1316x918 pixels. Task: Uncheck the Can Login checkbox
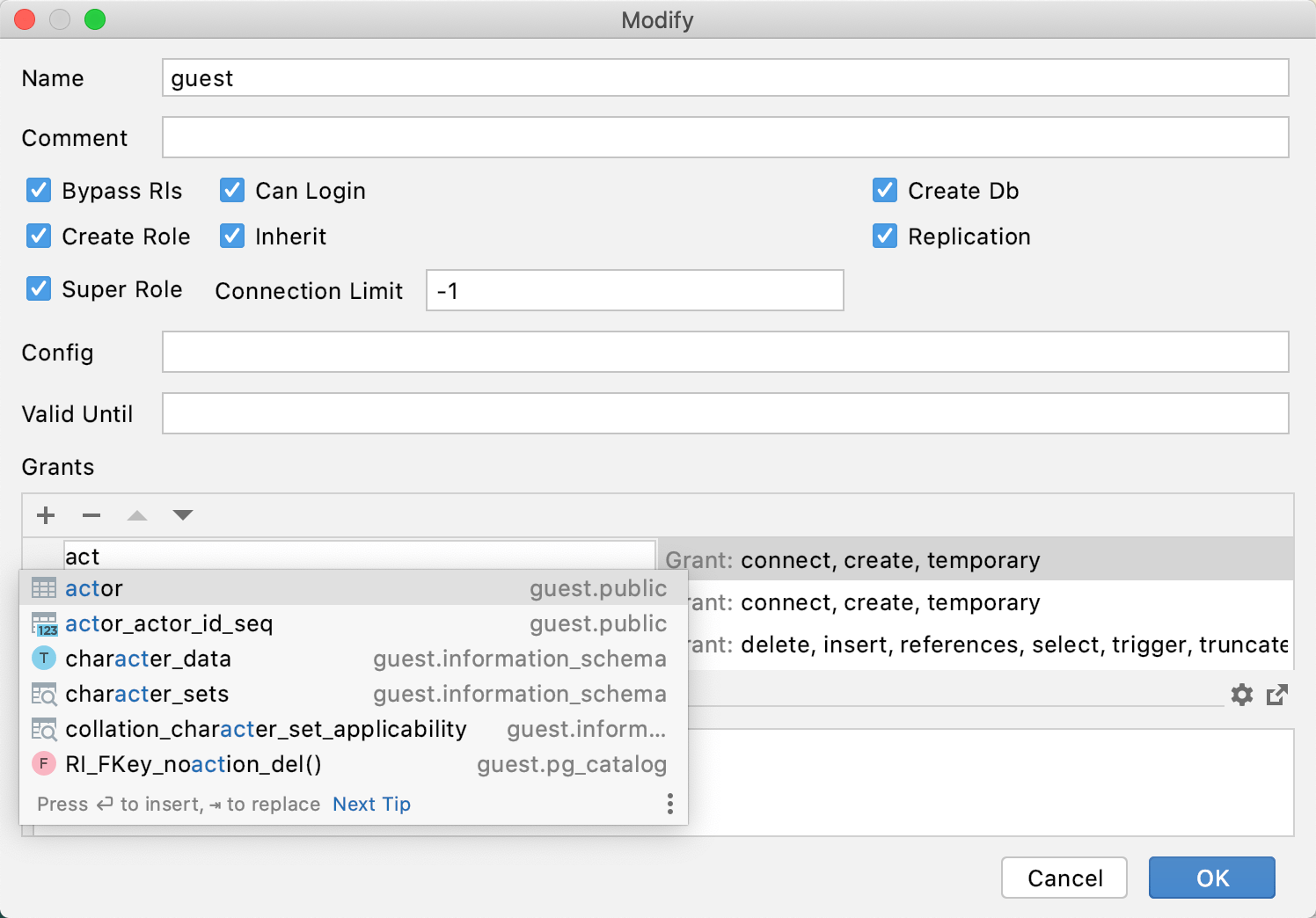coord(231,190)
